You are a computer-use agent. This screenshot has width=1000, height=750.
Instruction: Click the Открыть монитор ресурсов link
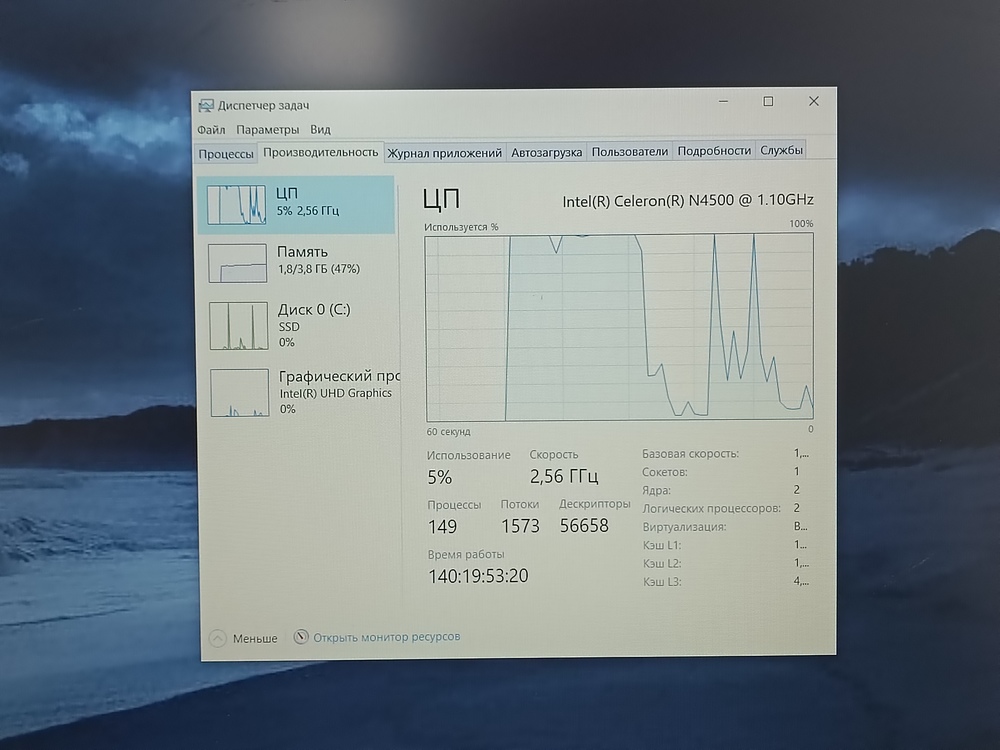pyautogui.click(x=386, y=637)
